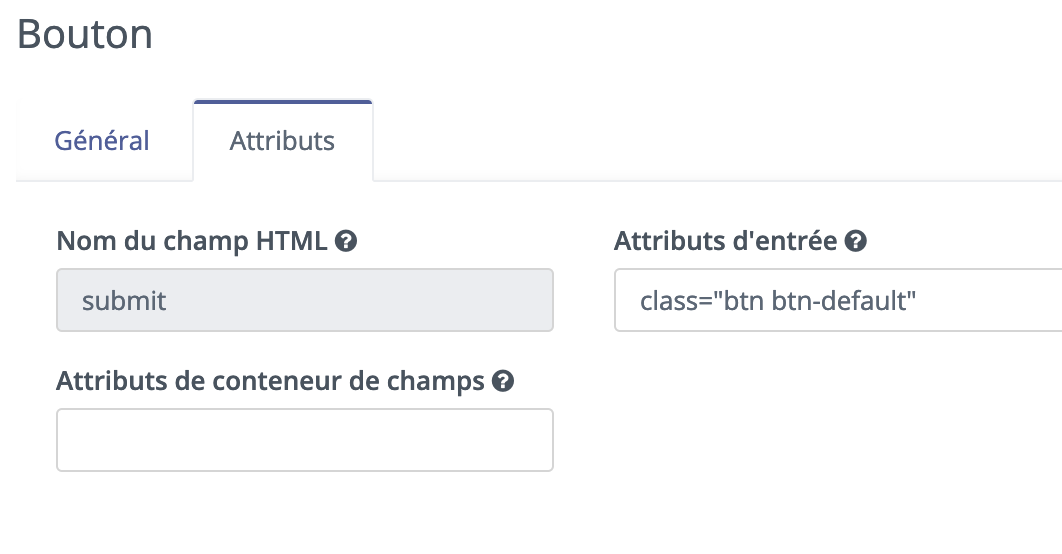Click the first btn word in input
This screenshot has height=554, width=1062.
pos(744,301)
